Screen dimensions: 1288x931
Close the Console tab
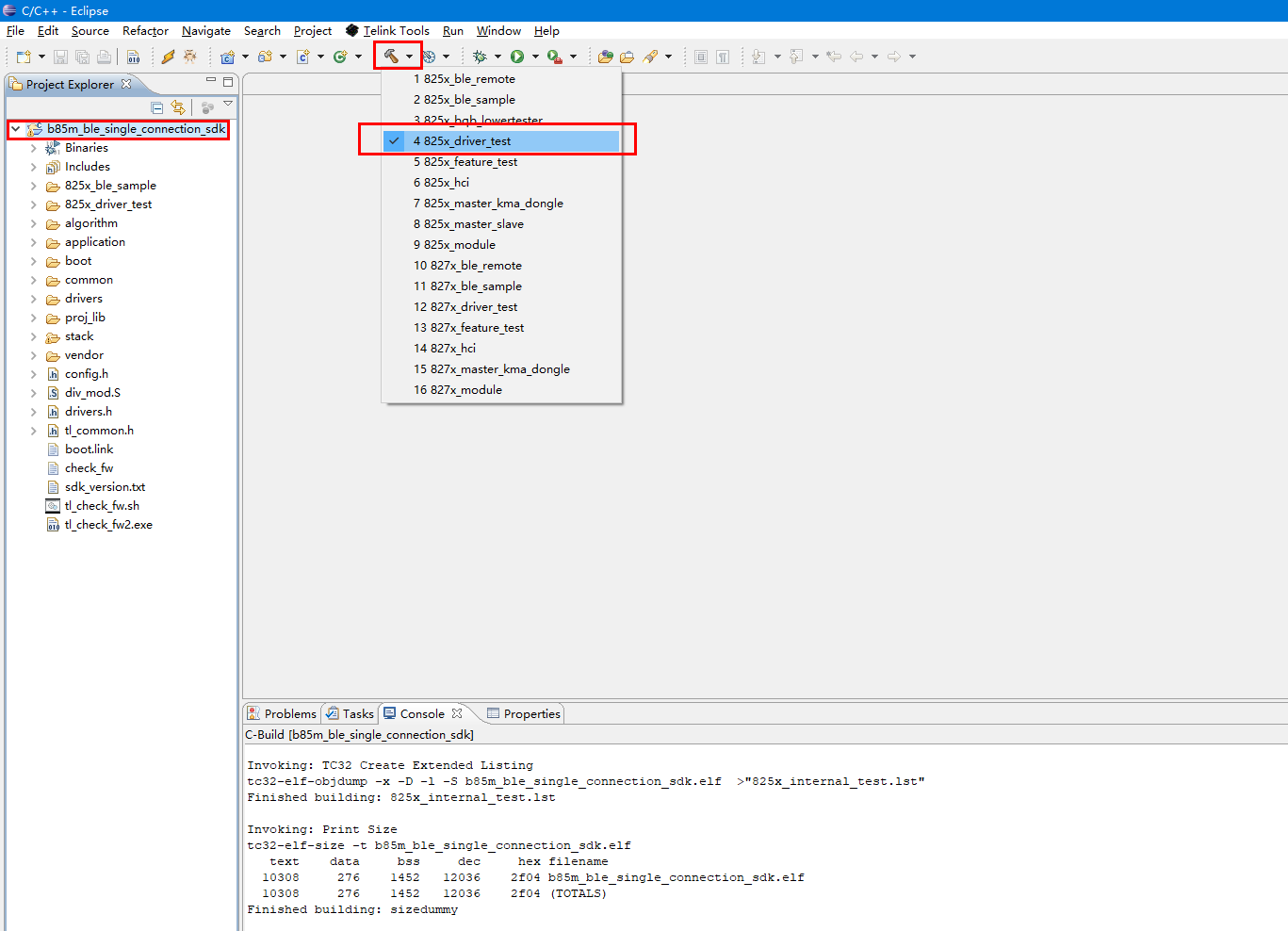457,713
